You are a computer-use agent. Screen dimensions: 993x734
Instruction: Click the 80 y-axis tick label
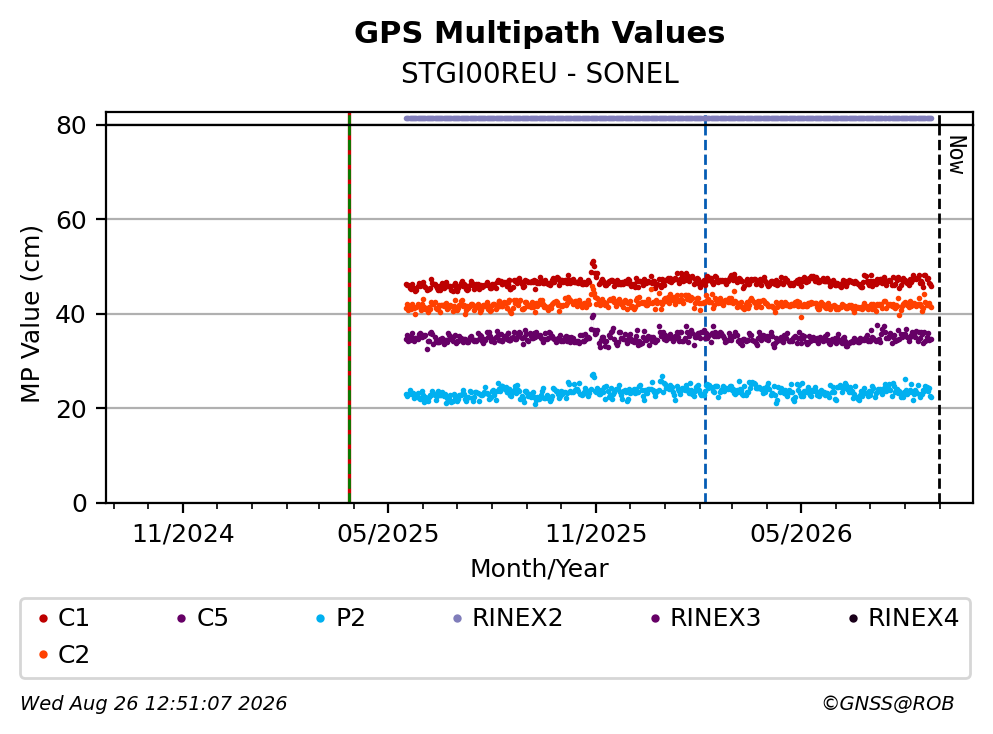[71, 125]
